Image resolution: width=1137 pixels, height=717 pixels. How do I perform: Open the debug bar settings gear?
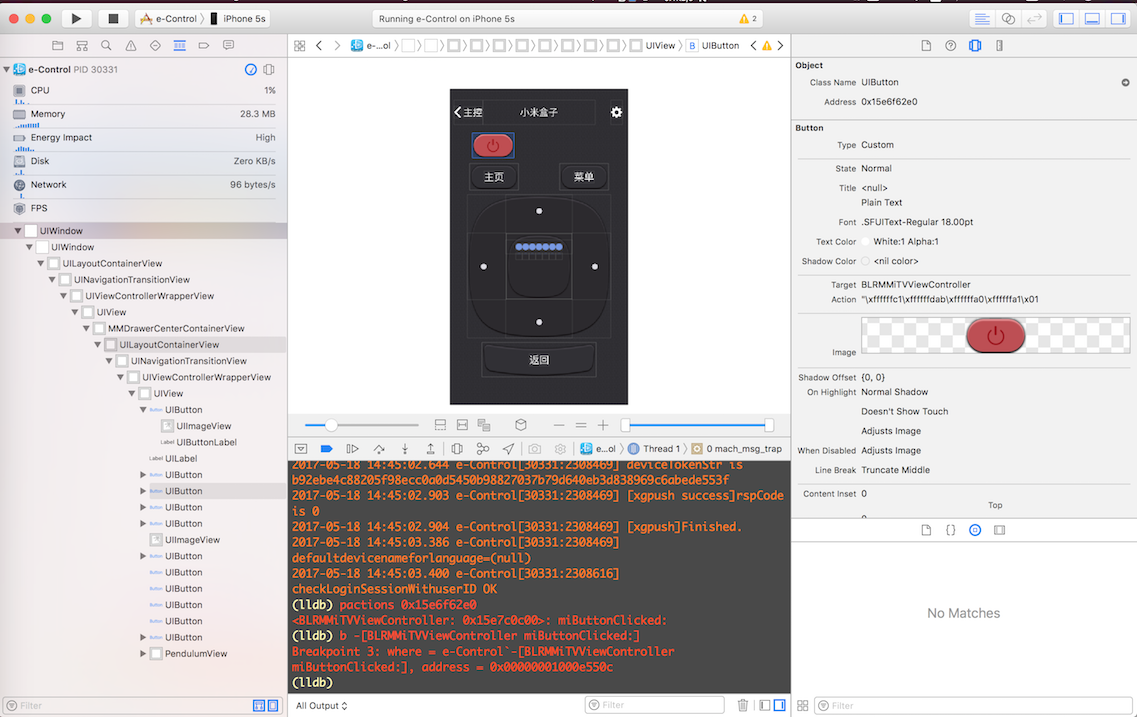coord(561,448)
